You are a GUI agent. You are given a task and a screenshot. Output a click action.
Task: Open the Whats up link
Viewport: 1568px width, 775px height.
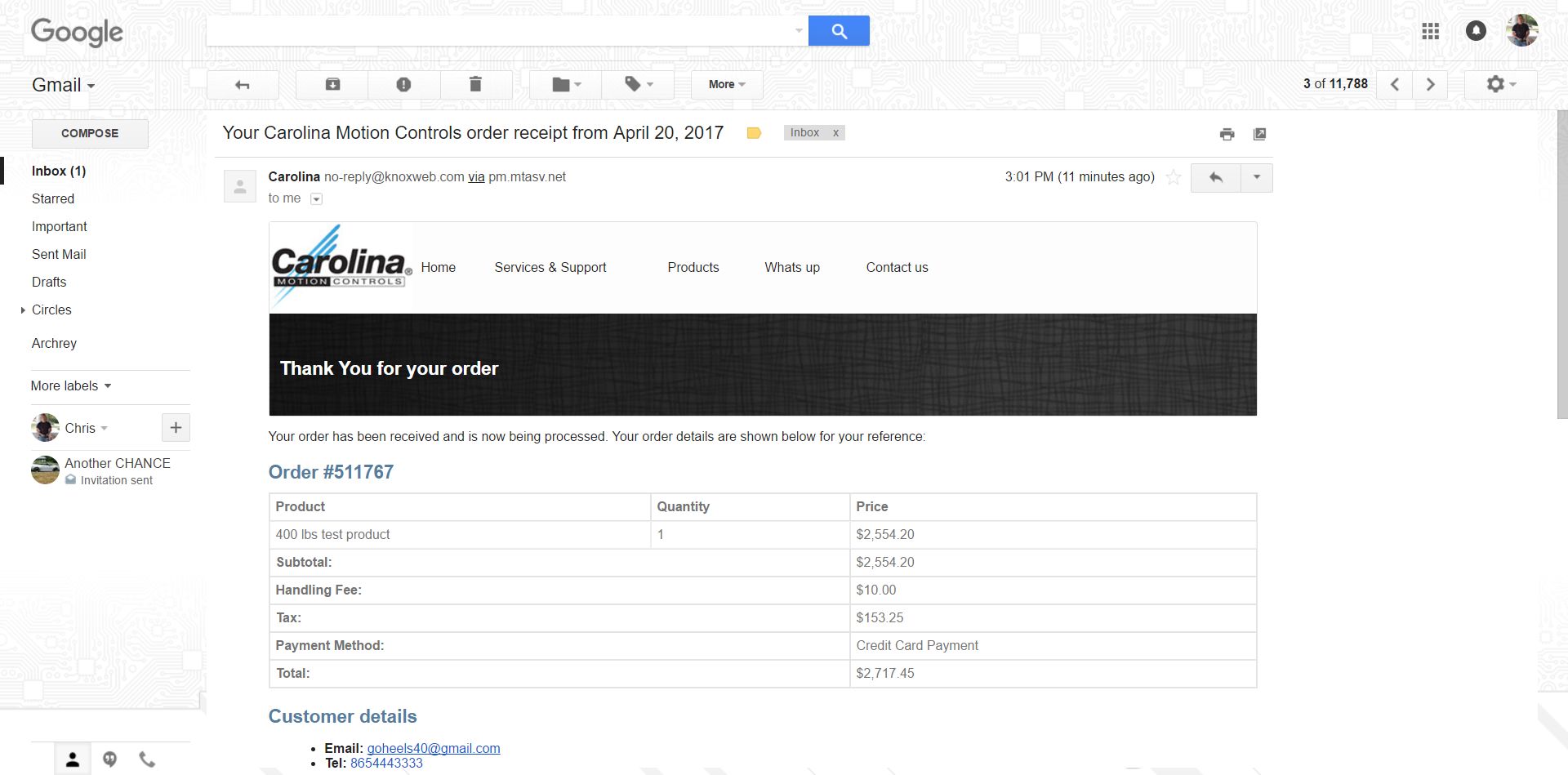tap(792, 267)
